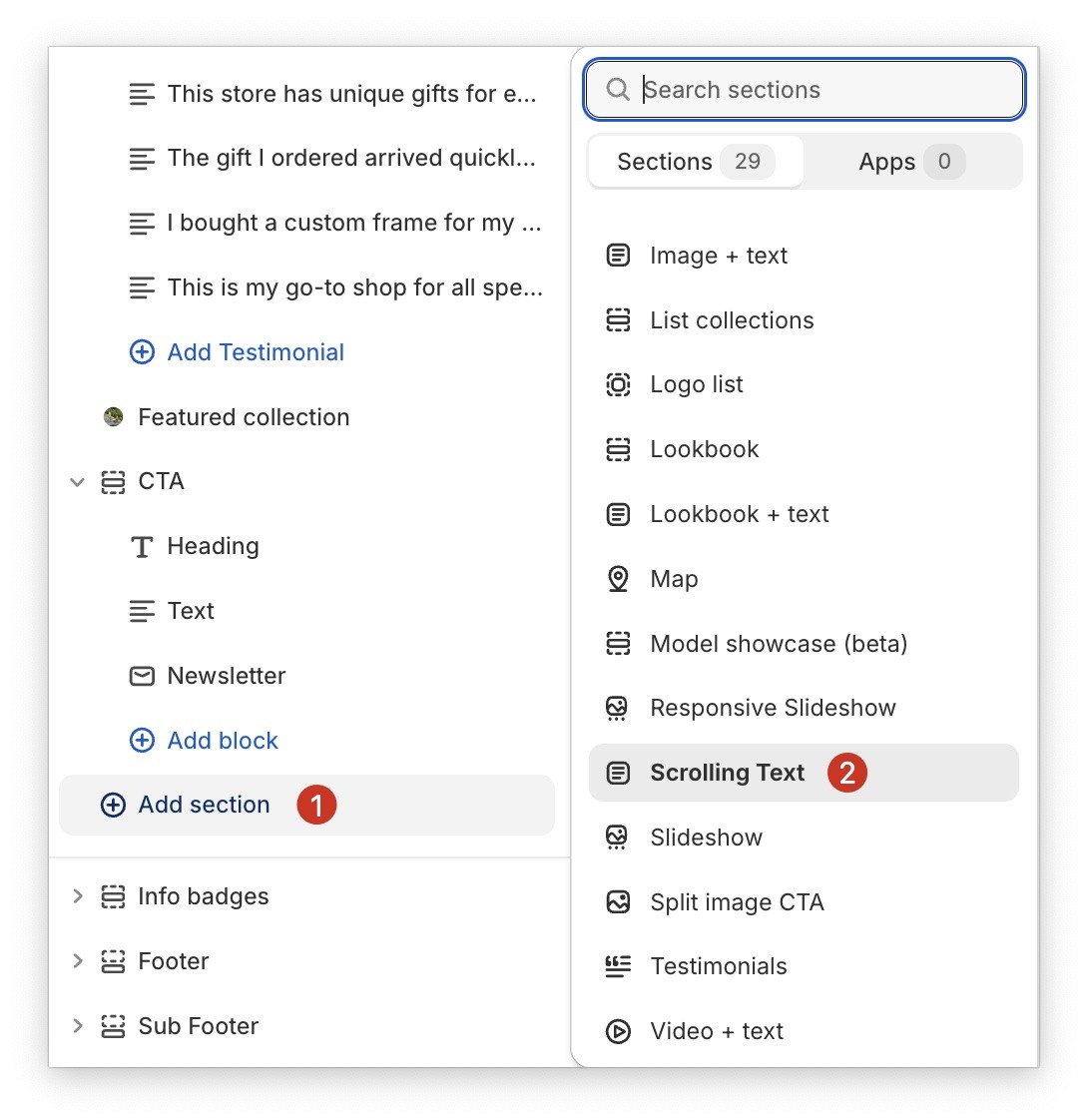This screenshot has height=1118, width=1092.
Task: Click the Responsive Slideshow icon
Action: point(618,707)
